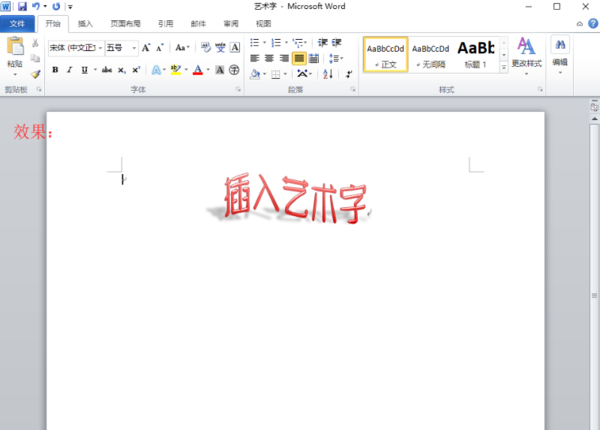Select the red WordArt text
Viewport: 600px width, 430px height.
(x=295, y=198)
